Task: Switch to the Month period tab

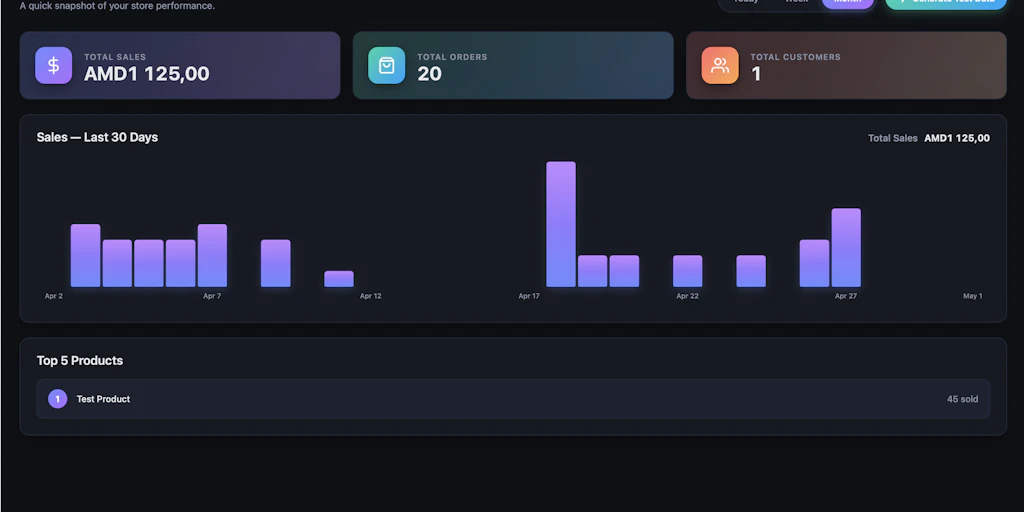Action: coord(848,2)
